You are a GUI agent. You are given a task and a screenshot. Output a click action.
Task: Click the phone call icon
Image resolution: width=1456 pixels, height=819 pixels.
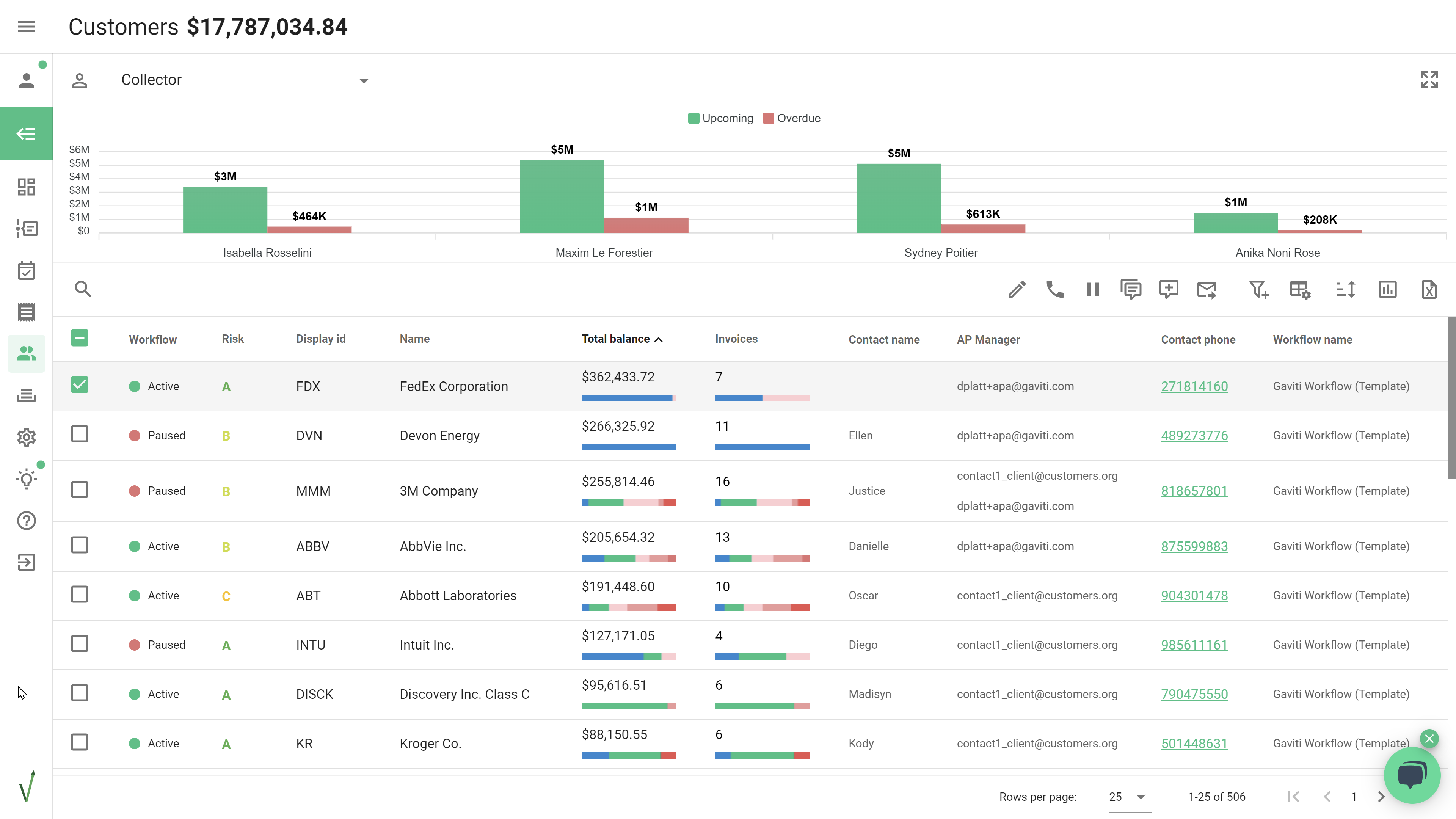click(1055, 289)
